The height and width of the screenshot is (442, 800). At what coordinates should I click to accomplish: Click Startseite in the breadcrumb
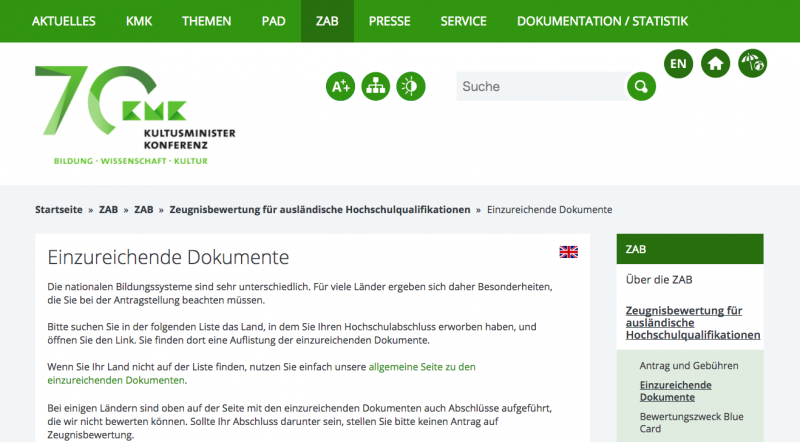point(60,210)
